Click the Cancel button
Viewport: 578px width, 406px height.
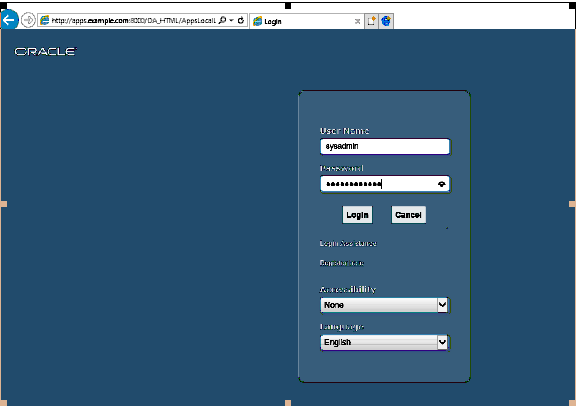point(408,215)
